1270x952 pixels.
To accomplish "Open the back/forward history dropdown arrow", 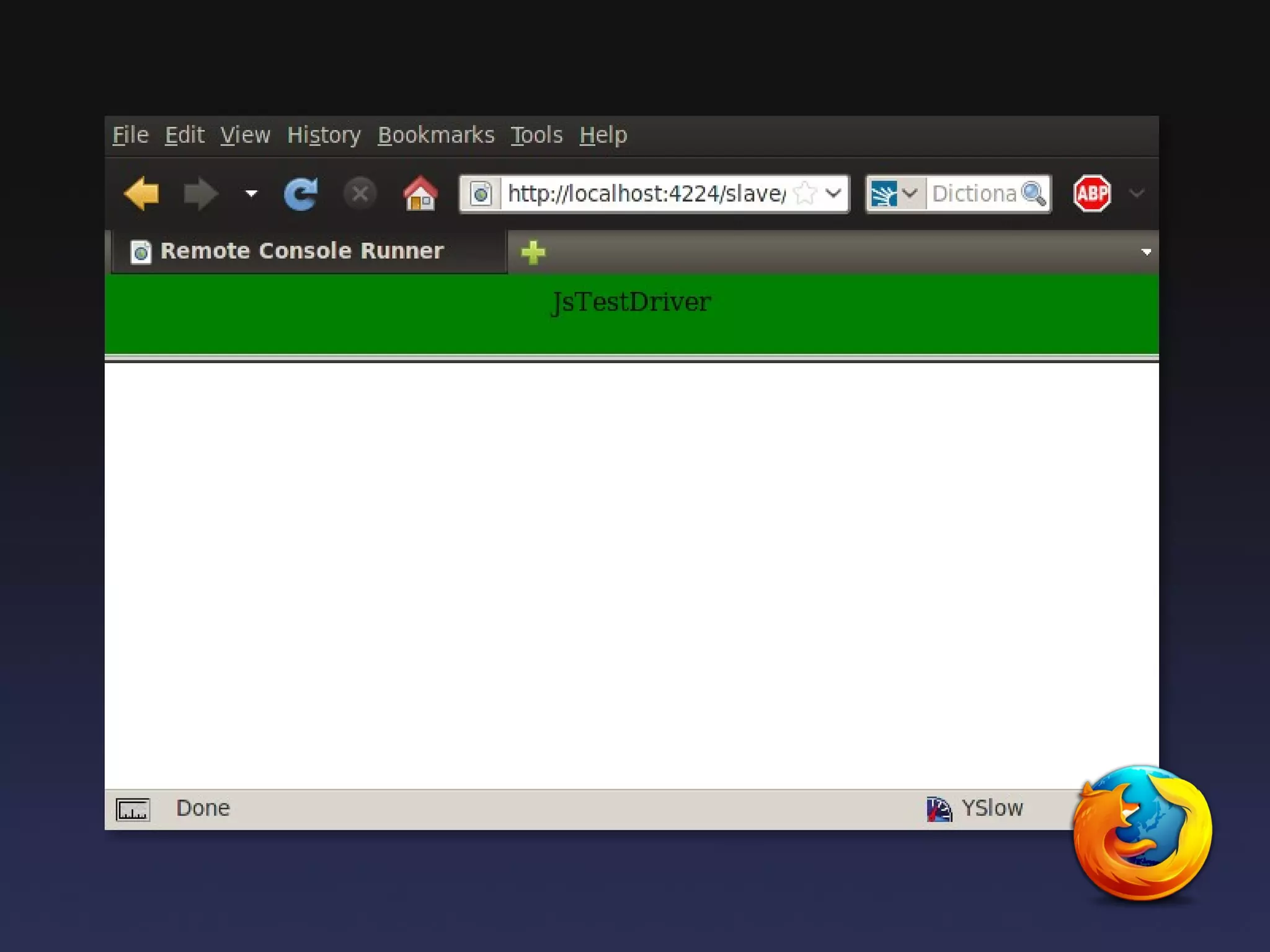I will pos(251,194).
